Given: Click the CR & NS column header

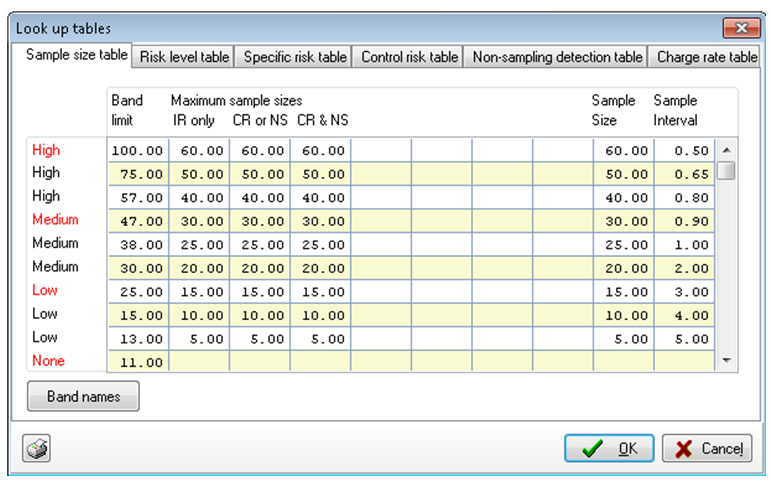Looking at the screenshot, I should click(x=323, y=120).
